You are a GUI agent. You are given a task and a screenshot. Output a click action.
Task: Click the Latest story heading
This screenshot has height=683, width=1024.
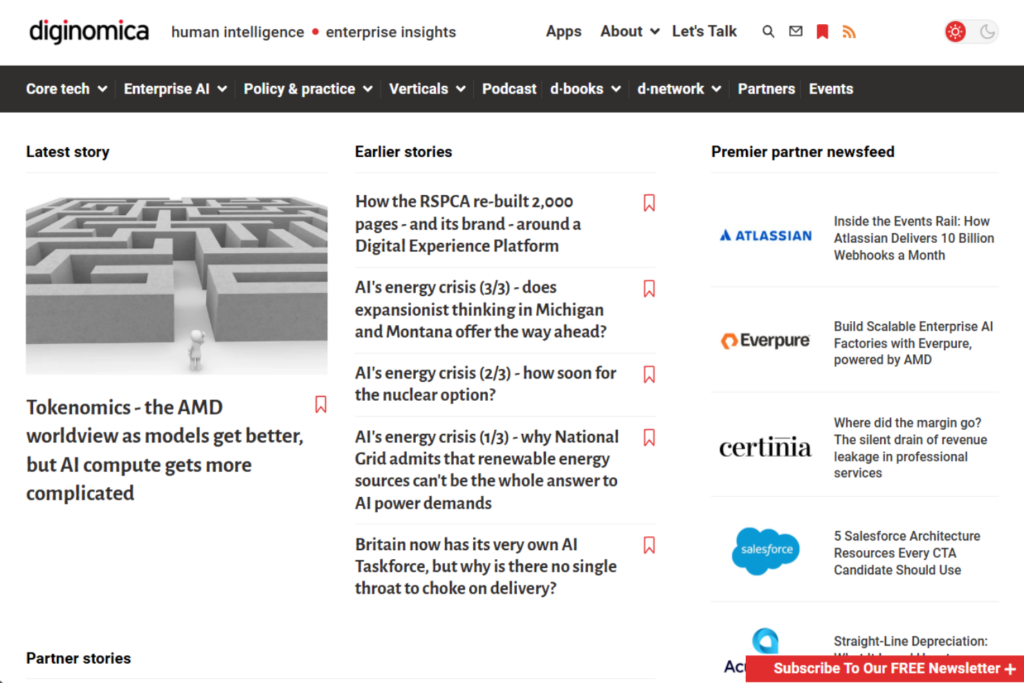point(68,151)
